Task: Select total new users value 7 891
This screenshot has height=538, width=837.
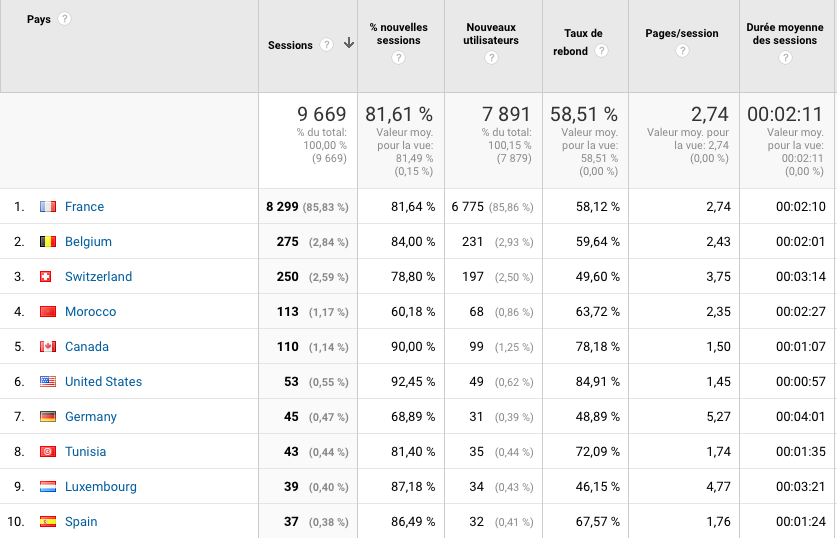Action: [507, 114]
